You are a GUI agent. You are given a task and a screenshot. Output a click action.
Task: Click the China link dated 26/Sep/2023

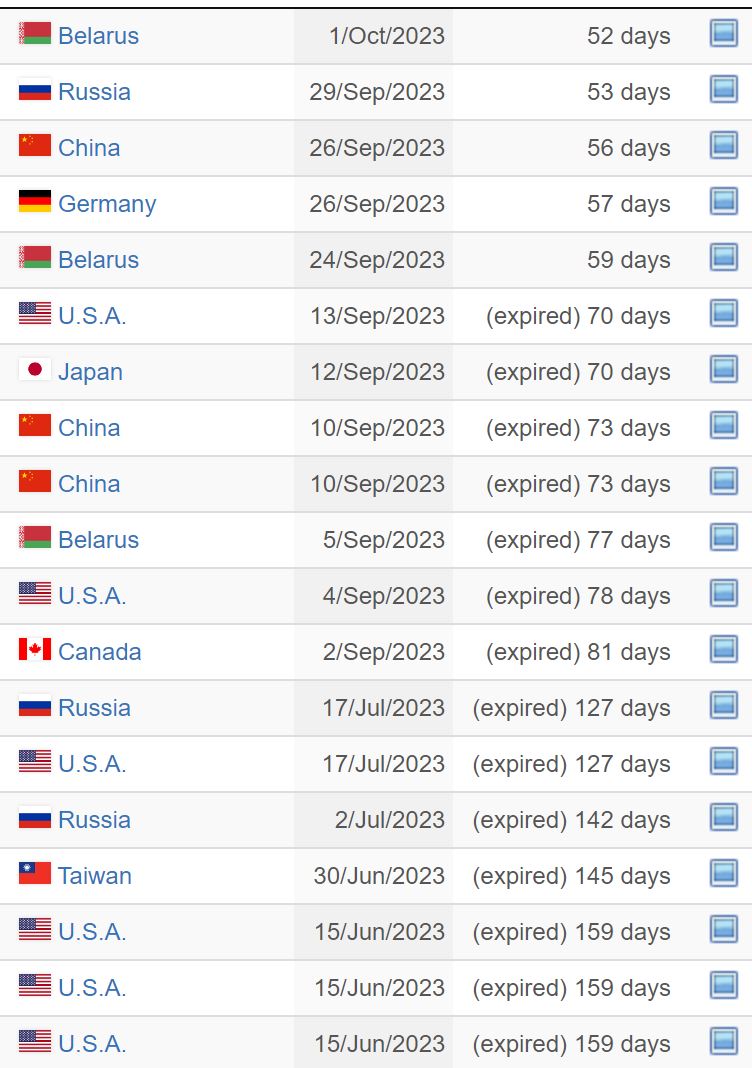coord(89,148)
